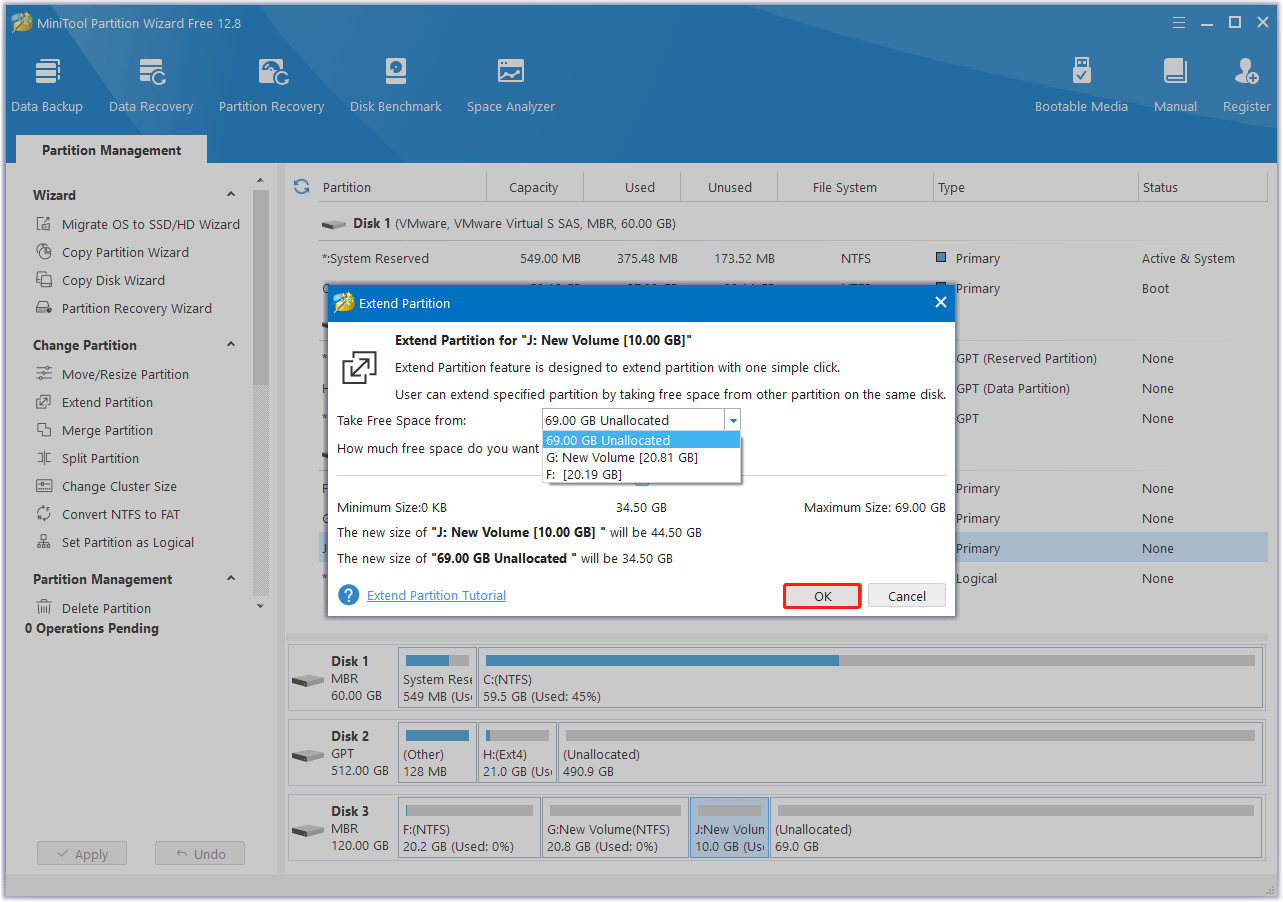The width and height of the screenshot is (1283, 902).
Task: Select the (Other) 128 MB block on Disk 2
Action: (437, 752)
